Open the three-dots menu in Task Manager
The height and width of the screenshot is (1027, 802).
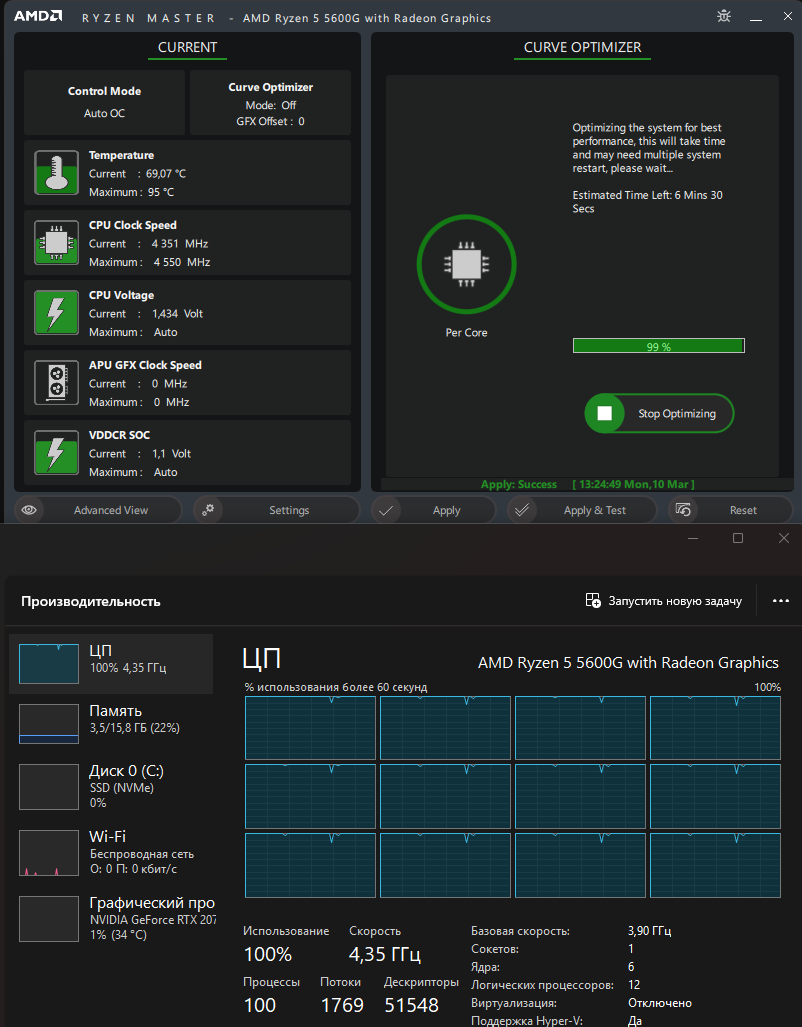tap(780, 601)
